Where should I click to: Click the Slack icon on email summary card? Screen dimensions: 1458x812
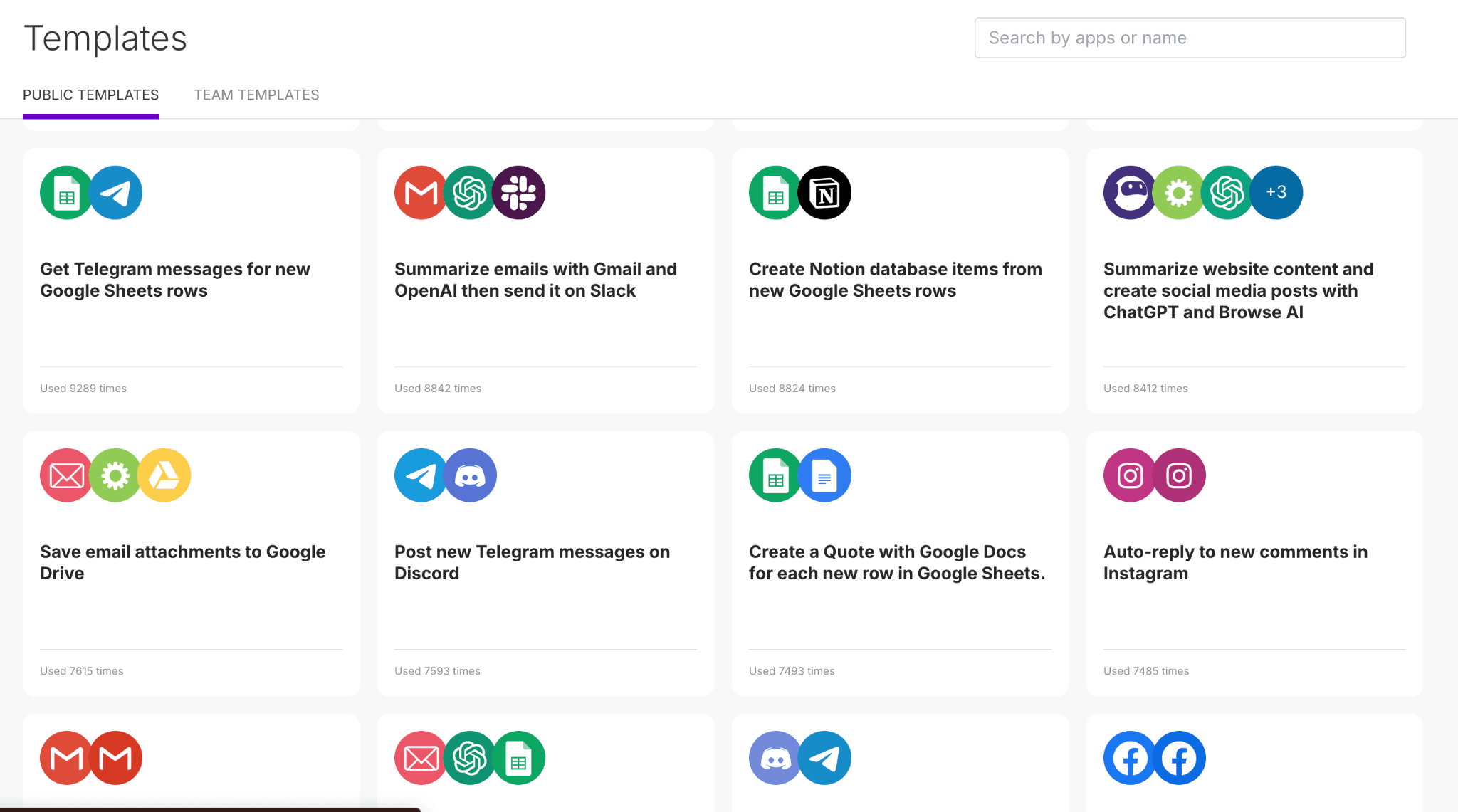(x=519, y=193)
